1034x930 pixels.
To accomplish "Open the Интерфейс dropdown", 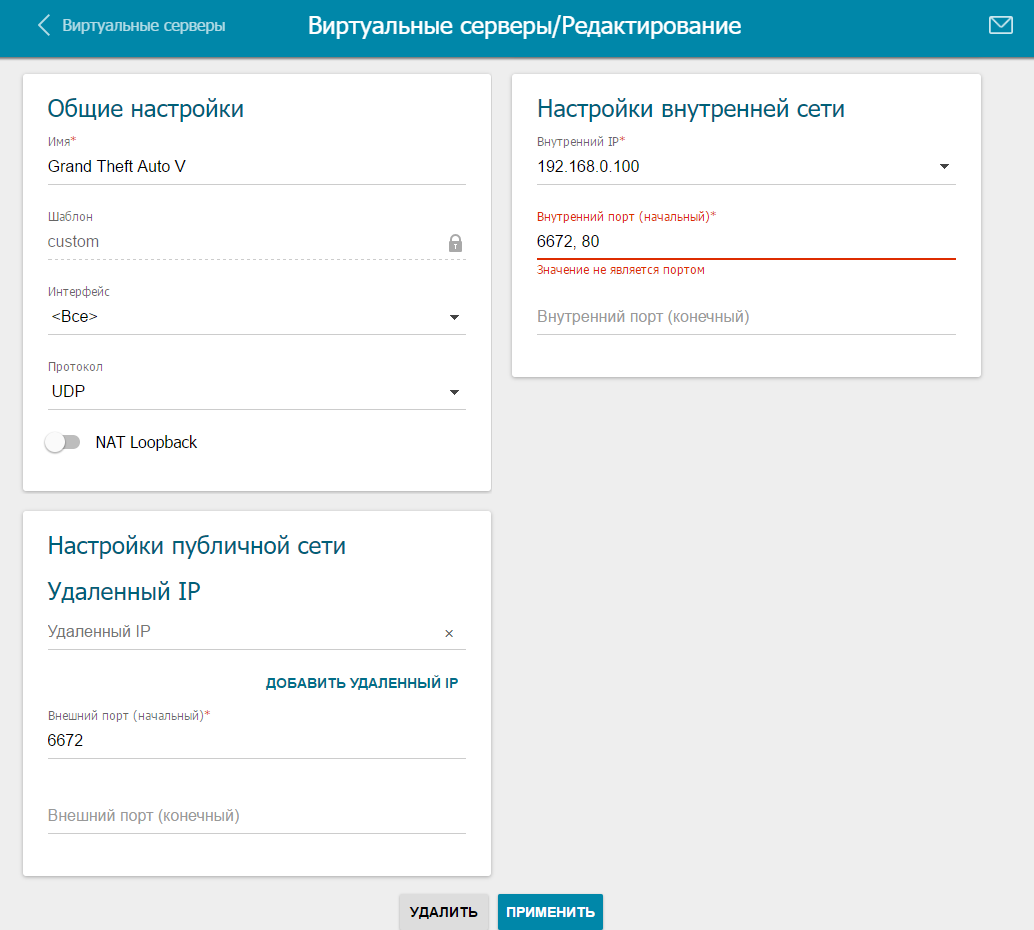I will (x=257, y=317).
